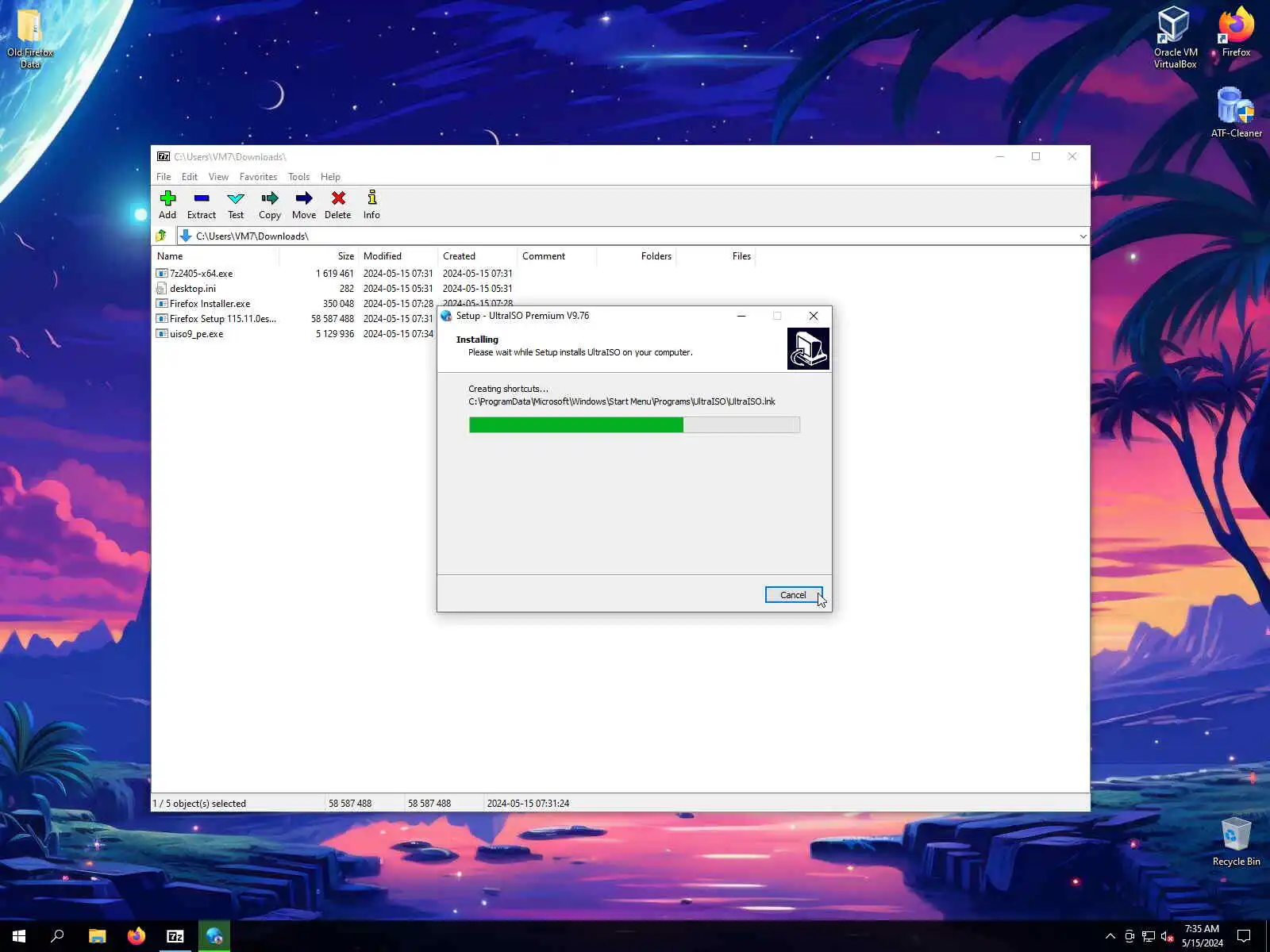Click the Comment column header
This screenshot has width=1270, height=952.
tap(556, 256)
